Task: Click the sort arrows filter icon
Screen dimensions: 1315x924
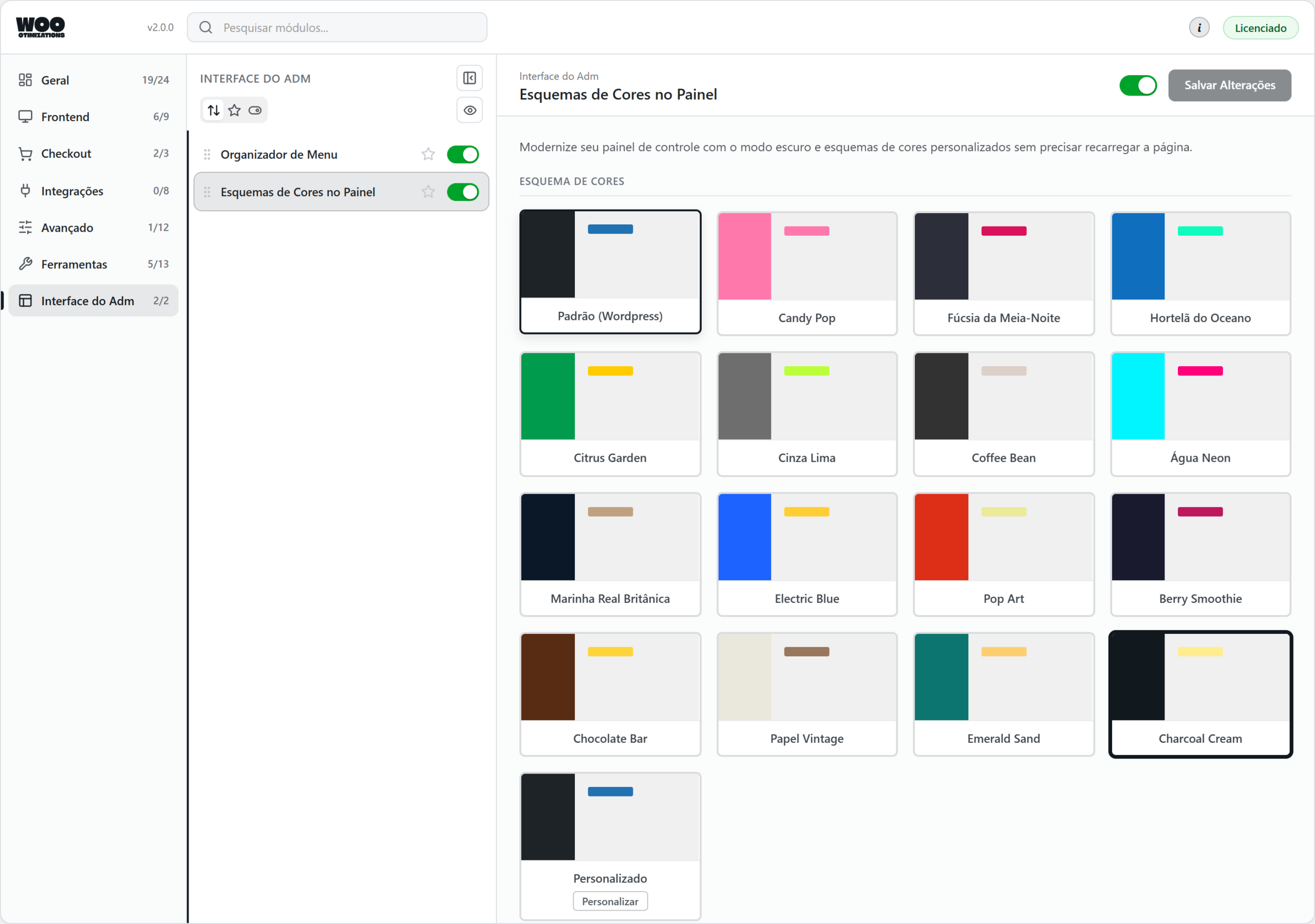Action: point(214,110)
